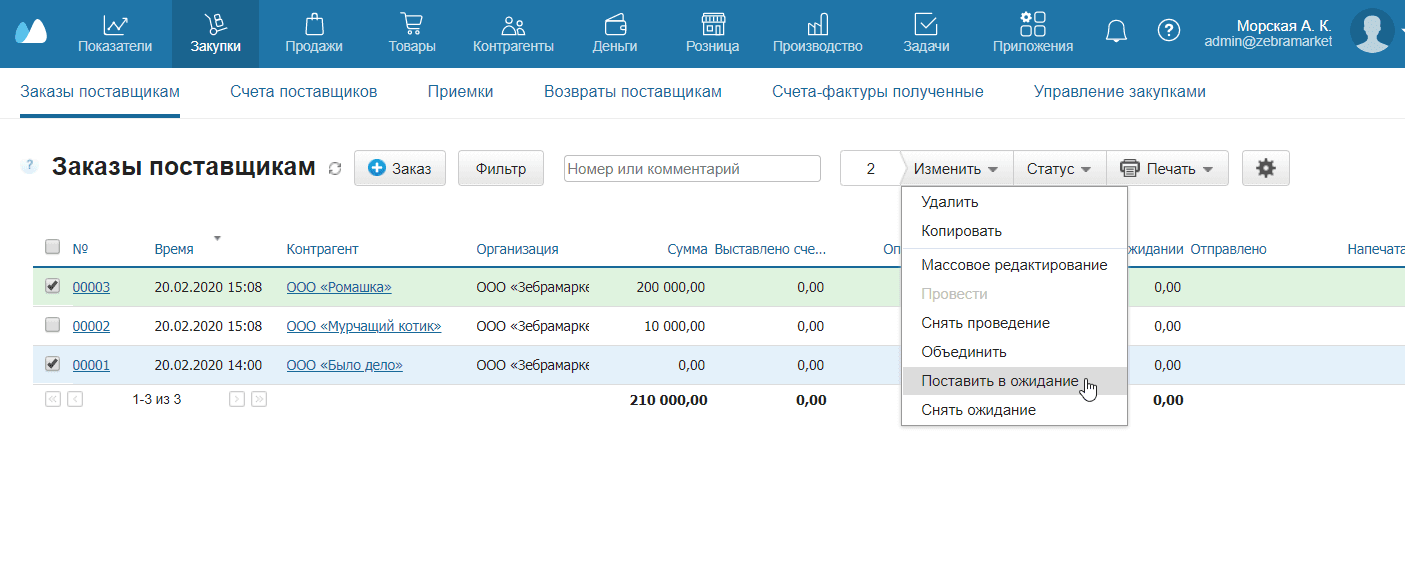Click the notifications bell icon
The width and height of the screenshot is (1405, 570).
(x=1116, y=31)
